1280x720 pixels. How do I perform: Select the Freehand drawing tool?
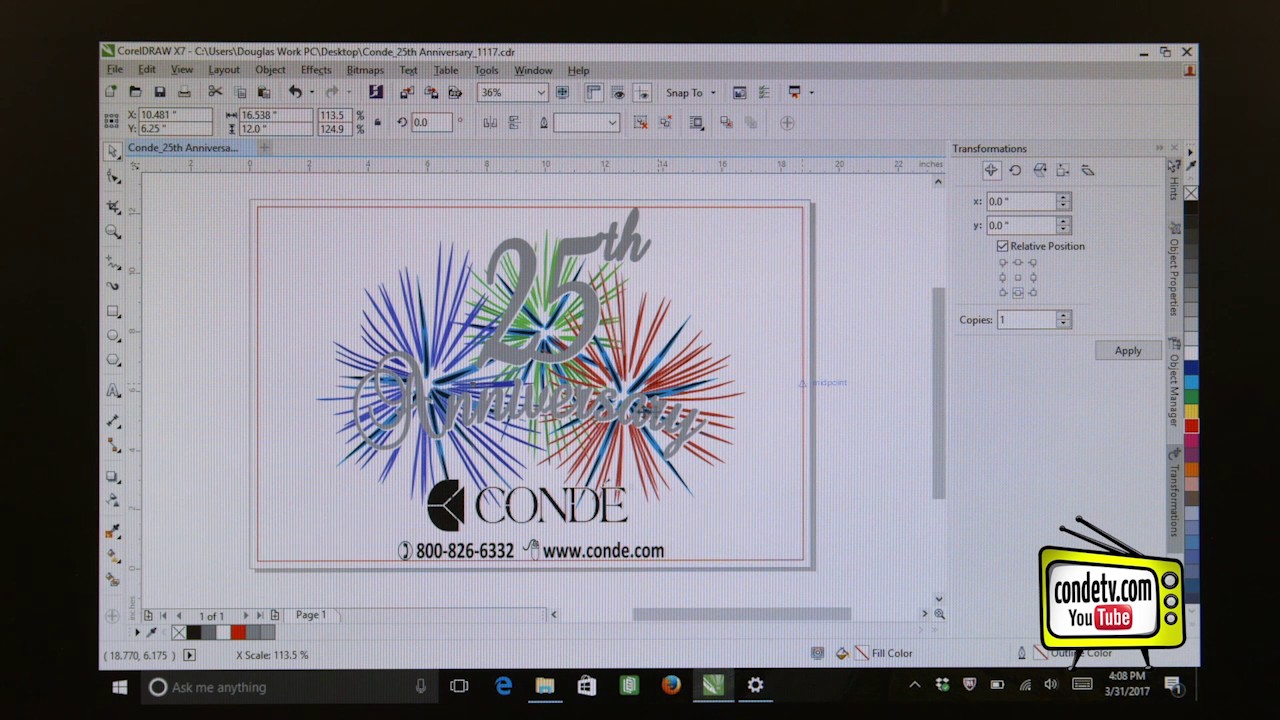click(113, 262)
